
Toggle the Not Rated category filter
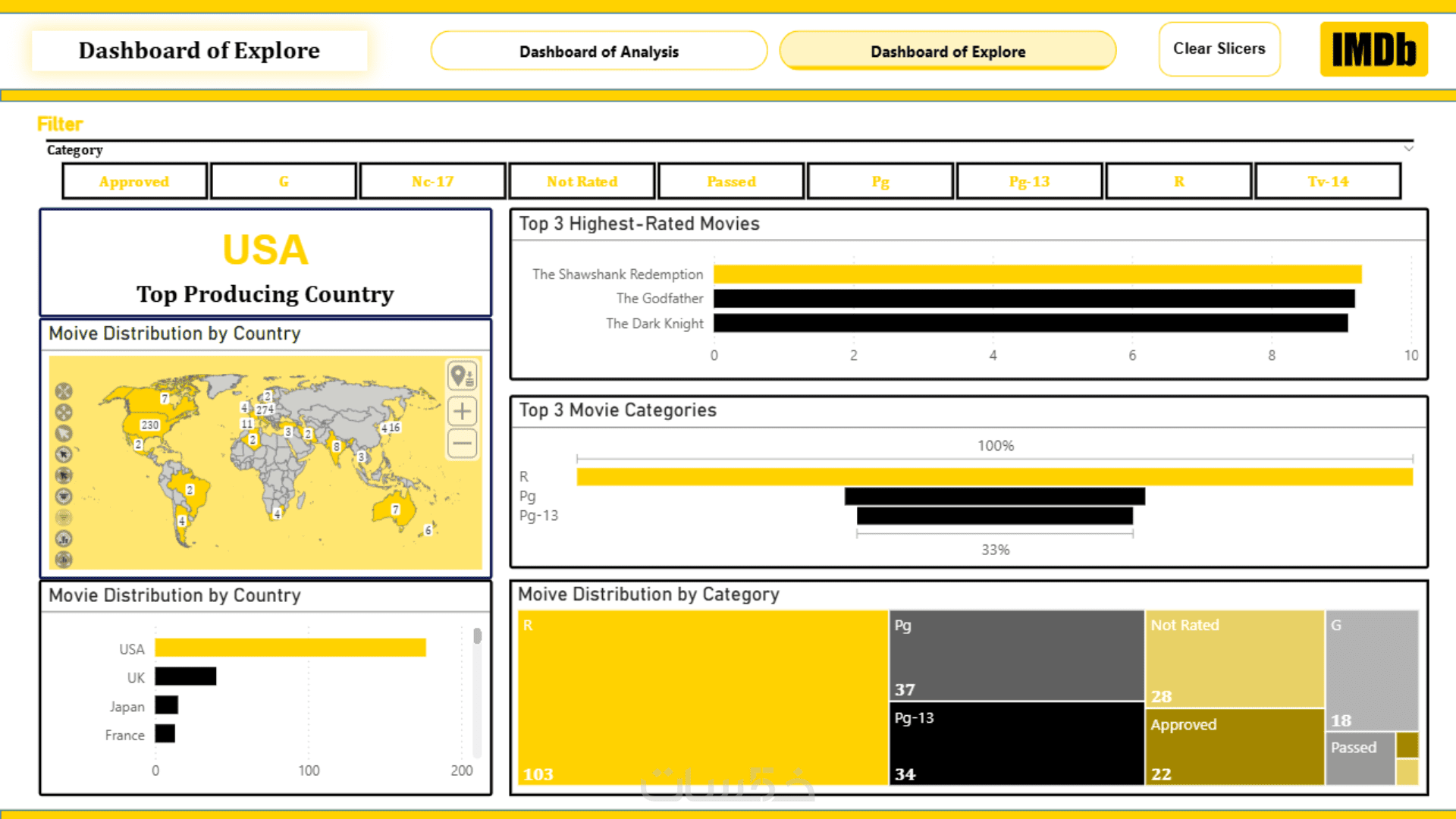coord(582,182)
